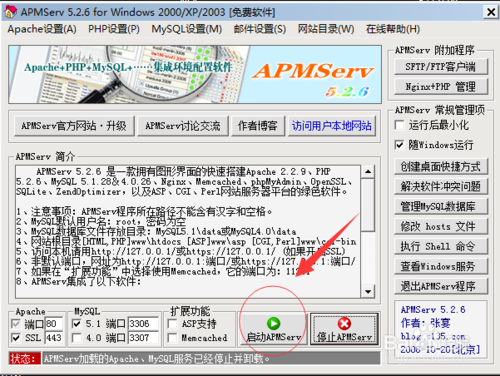Toggle the MySQL 5.1 checkbox
The width and height of the screenshot is (500, 376).
point(76,323)
